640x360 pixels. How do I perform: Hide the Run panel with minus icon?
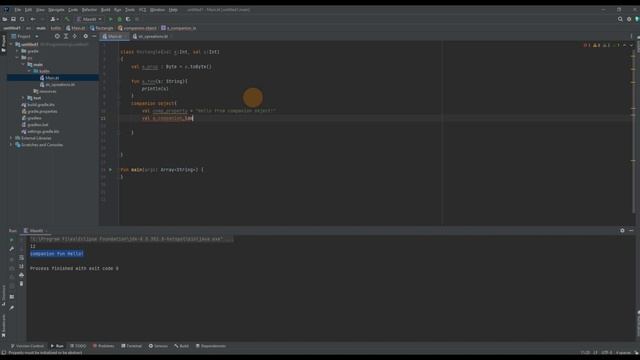click(631, 231)
